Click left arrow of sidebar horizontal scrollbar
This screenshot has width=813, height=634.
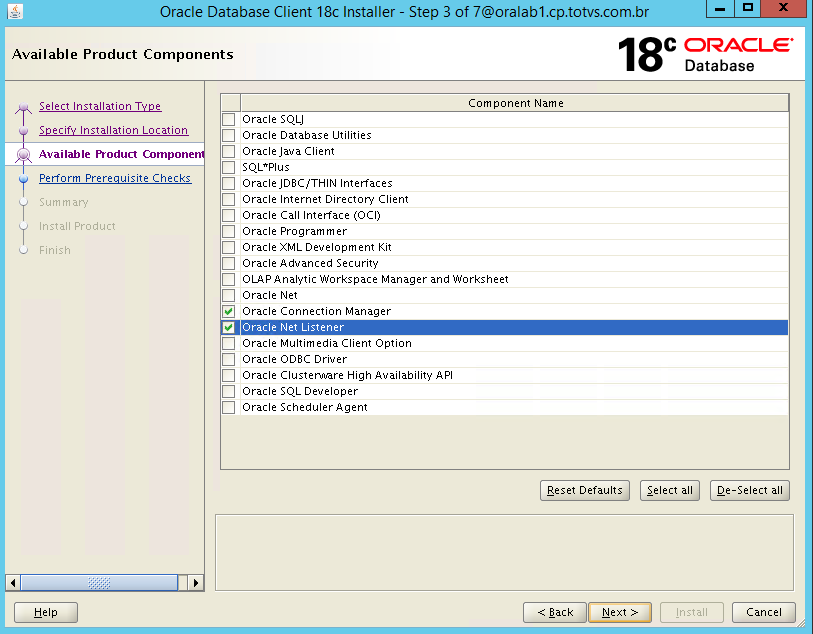click(13, 583)
